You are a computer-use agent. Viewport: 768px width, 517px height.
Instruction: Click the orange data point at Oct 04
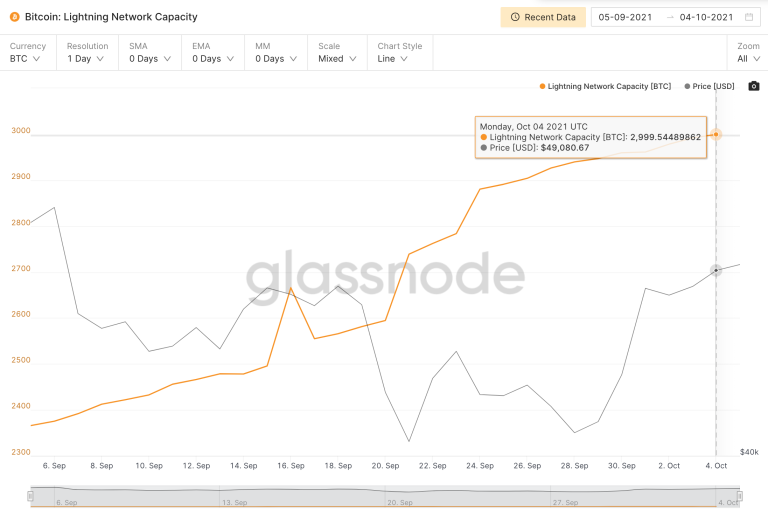pos(716,134)
